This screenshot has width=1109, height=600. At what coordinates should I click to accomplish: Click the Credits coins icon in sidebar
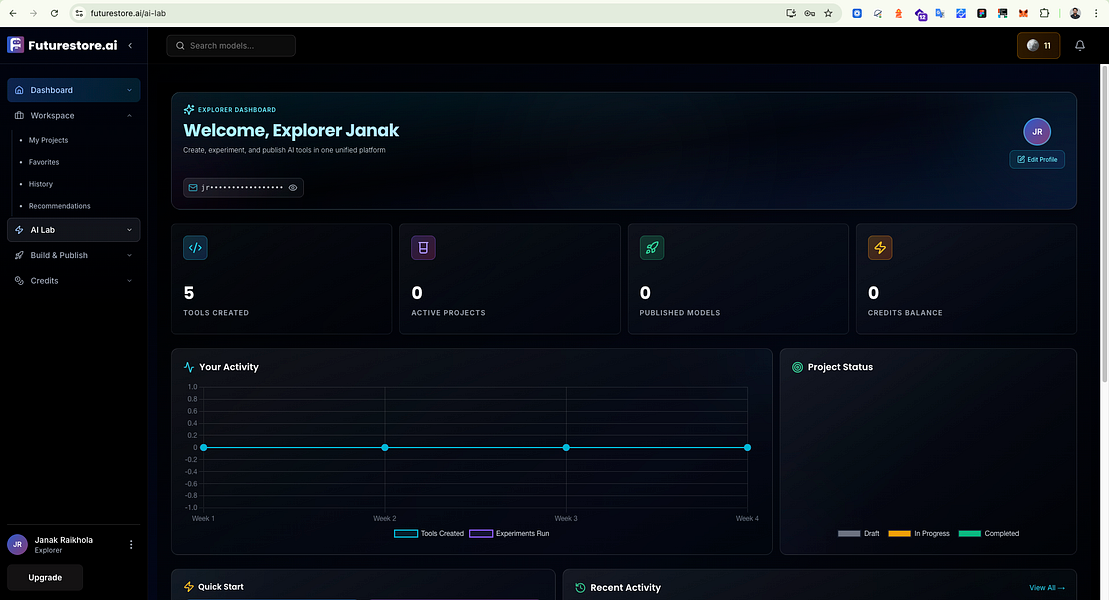click(x=19, y=281)
